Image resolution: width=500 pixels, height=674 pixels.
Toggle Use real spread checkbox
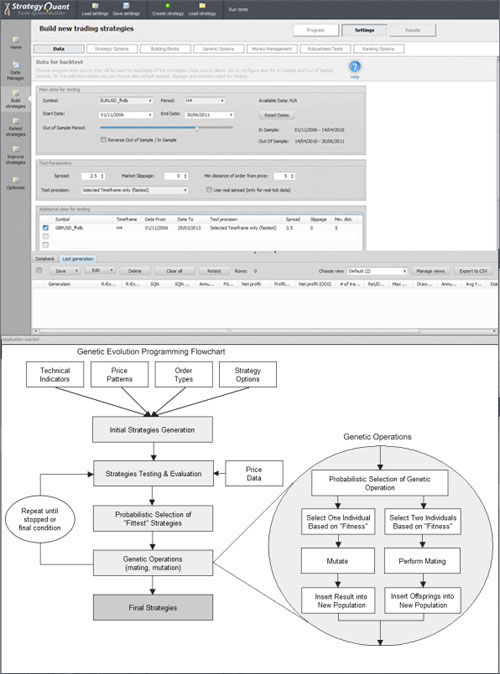pos(209,190)
